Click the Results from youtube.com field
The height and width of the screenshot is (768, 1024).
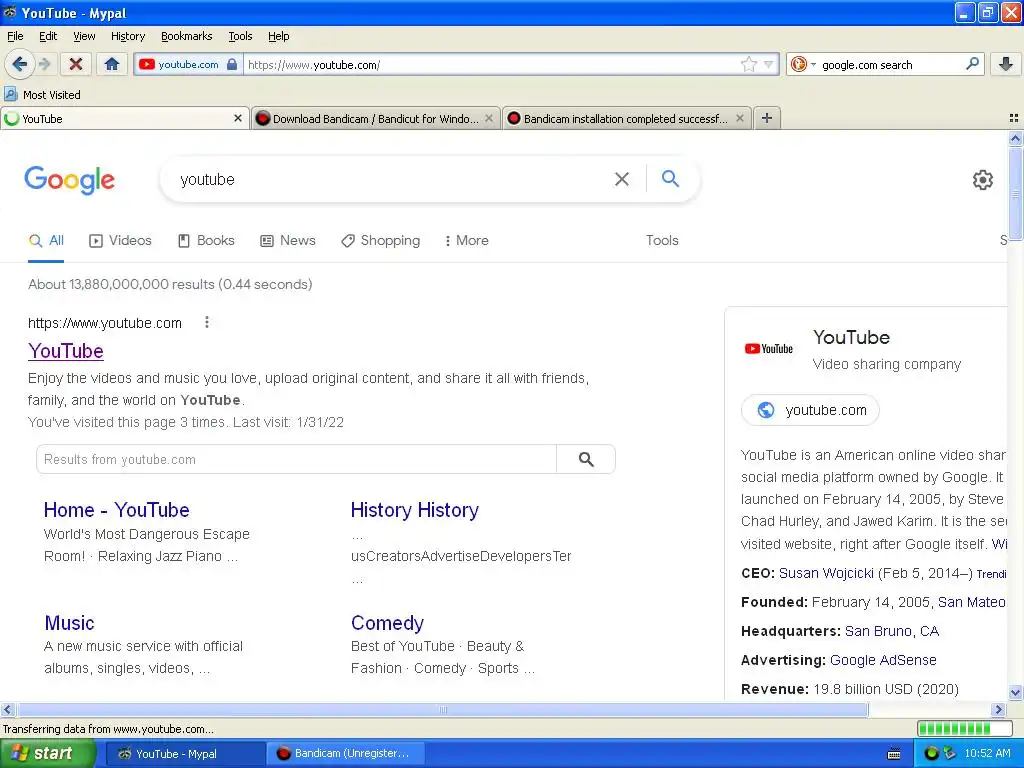click(x=296, y=459)
